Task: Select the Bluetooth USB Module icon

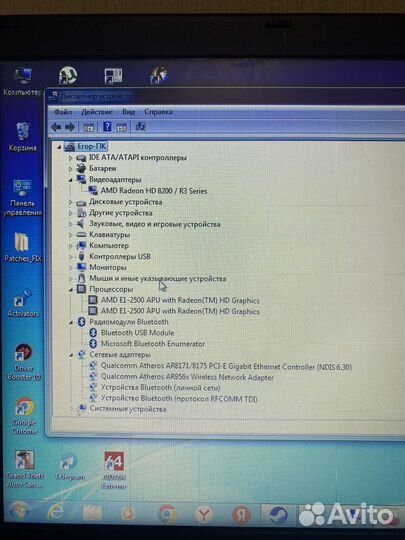Action: (x=93, y=333)
